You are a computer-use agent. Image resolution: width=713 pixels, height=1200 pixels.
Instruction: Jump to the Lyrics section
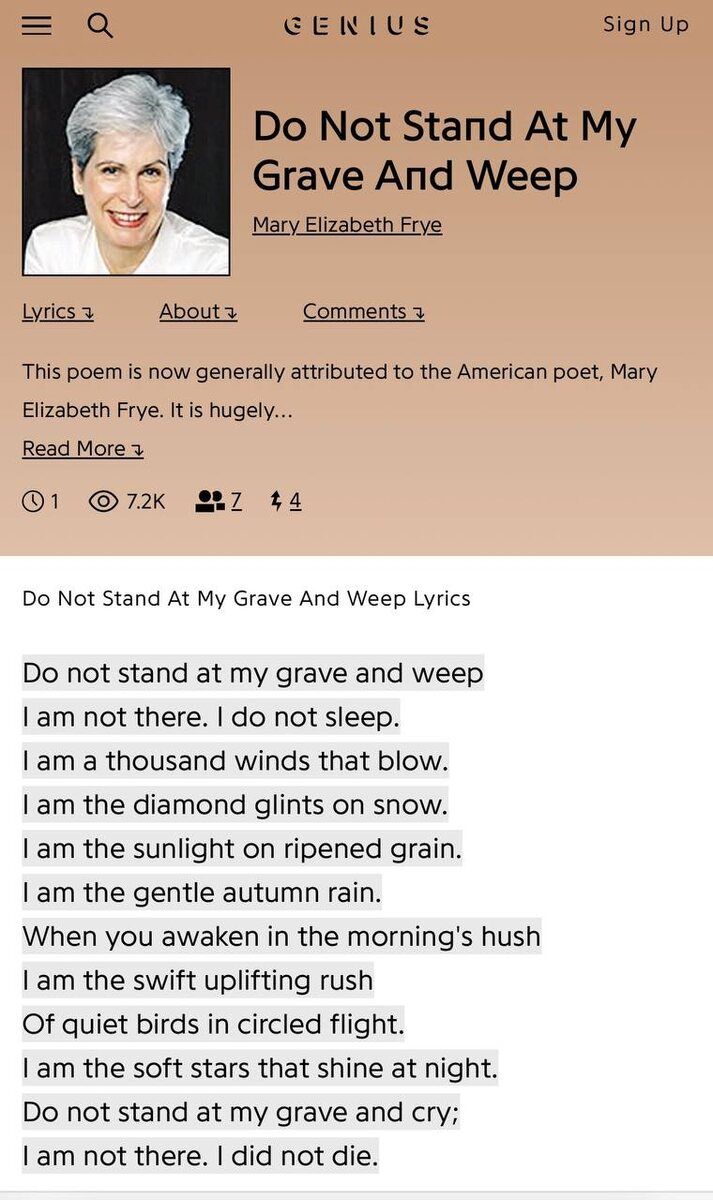58,311
